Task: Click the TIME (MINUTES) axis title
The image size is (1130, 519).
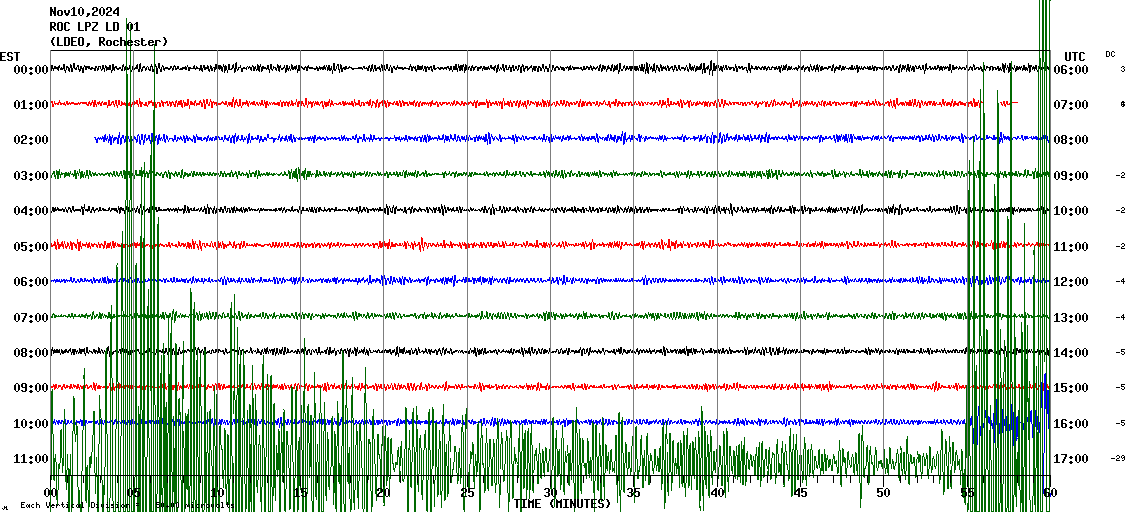Action: tap(562, 504)
